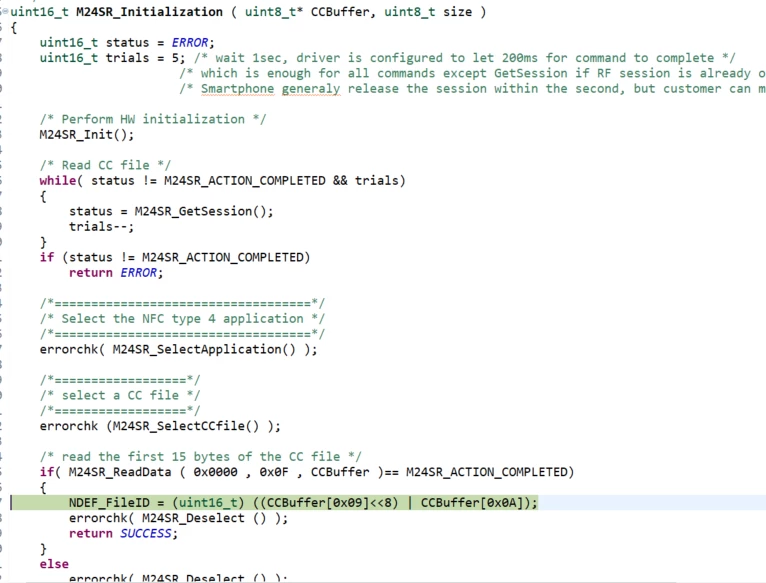Click the errorchk M24SR_Deselect line under NDEF_FileID

coord(178,518)
